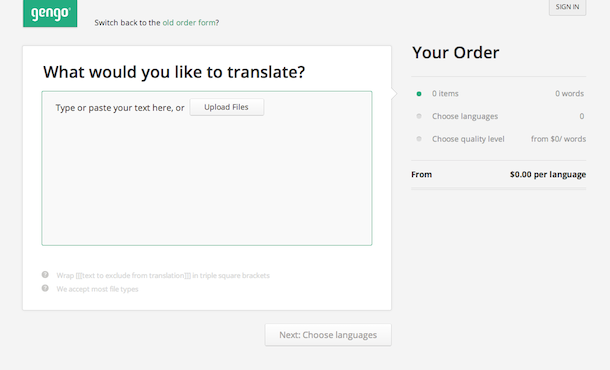Click the We accept most file types hint
Image resolution: width=610 pixels, height=370 pixels.
point(97,289)
